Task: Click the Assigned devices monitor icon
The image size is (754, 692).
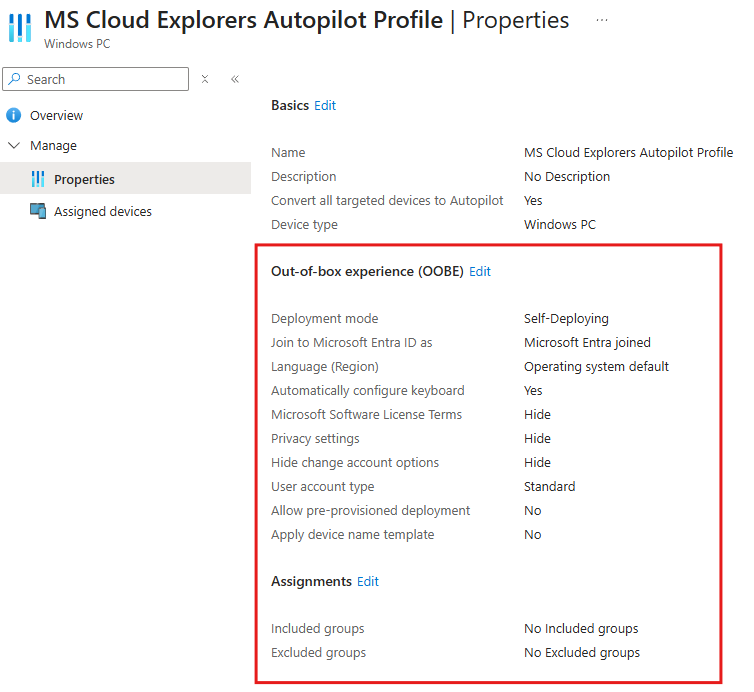Action: [38, 212]
